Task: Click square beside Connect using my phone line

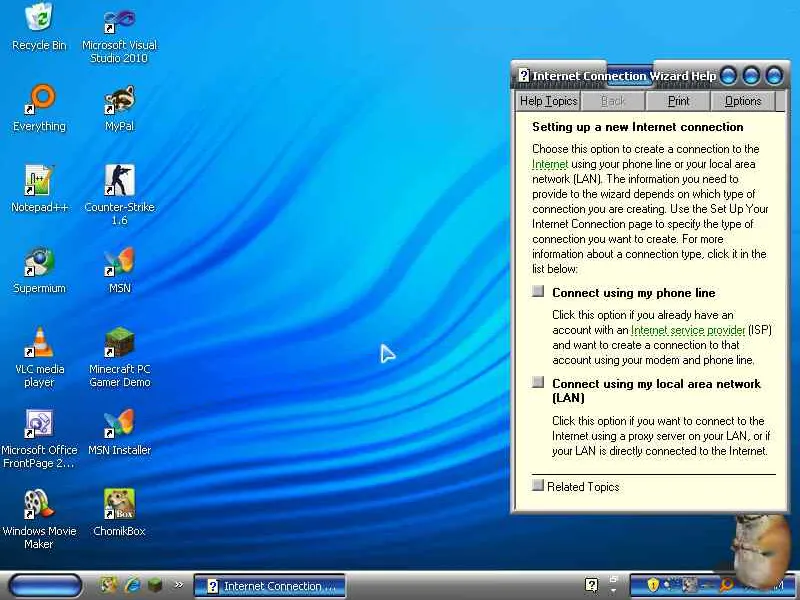Action: click(538, 291)
